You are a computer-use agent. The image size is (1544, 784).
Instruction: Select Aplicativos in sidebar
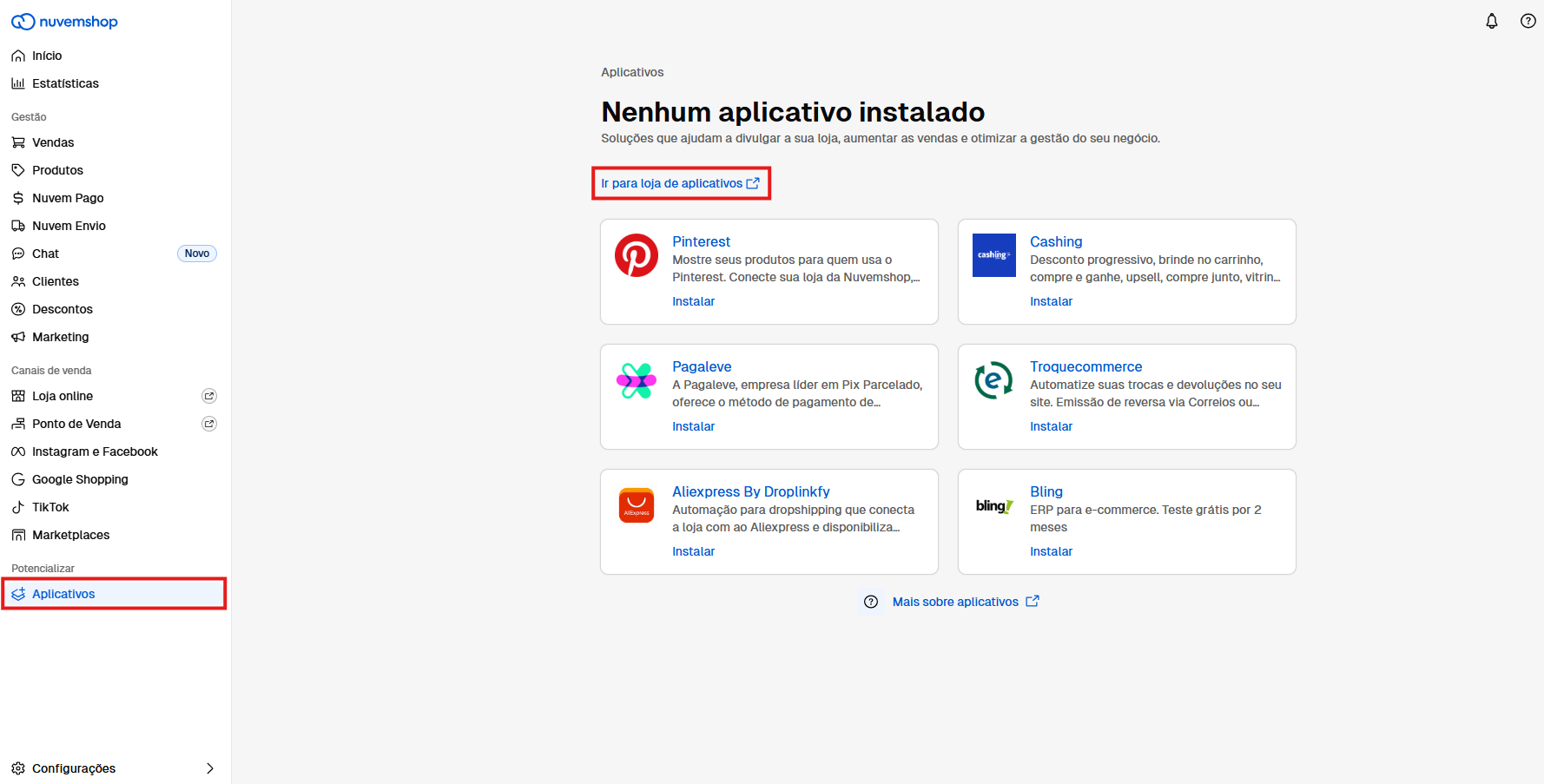click(x=114, y=594)
